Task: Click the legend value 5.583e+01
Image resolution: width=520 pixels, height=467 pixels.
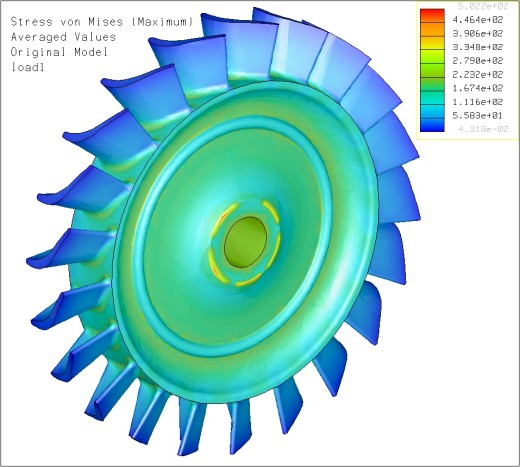Action: (477, 116)
